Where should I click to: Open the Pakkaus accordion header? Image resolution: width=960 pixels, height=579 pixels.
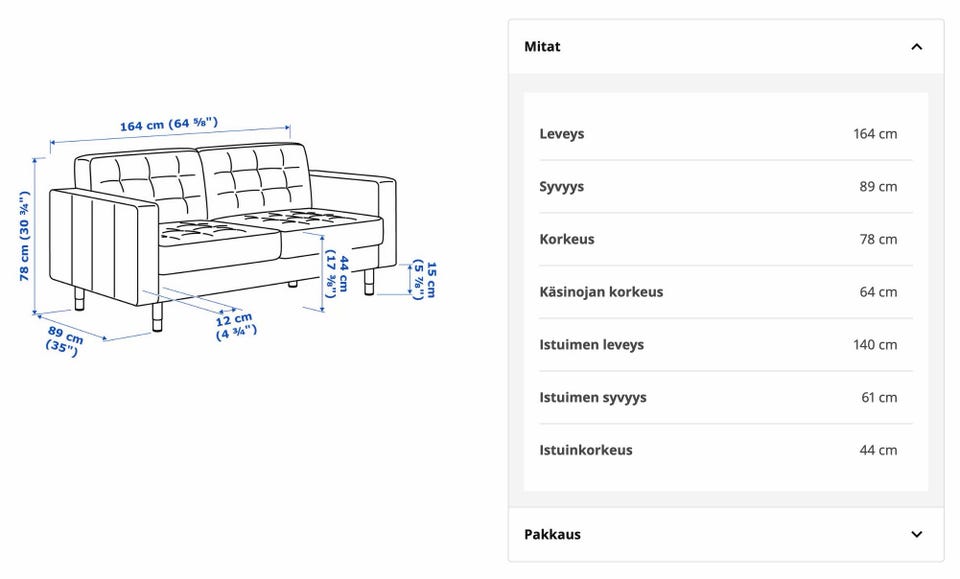coord(726,534)
